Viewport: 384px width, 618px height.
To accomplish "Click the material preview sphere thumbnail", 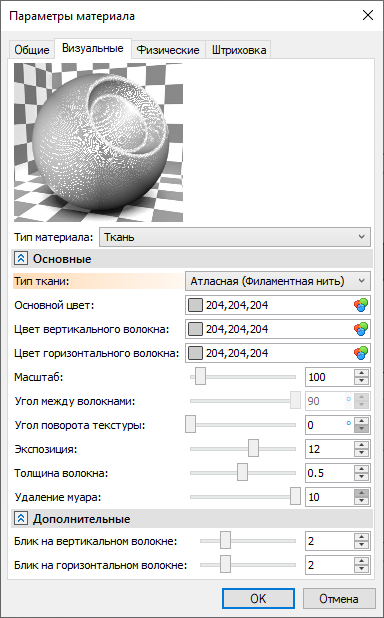I will 98,142.
